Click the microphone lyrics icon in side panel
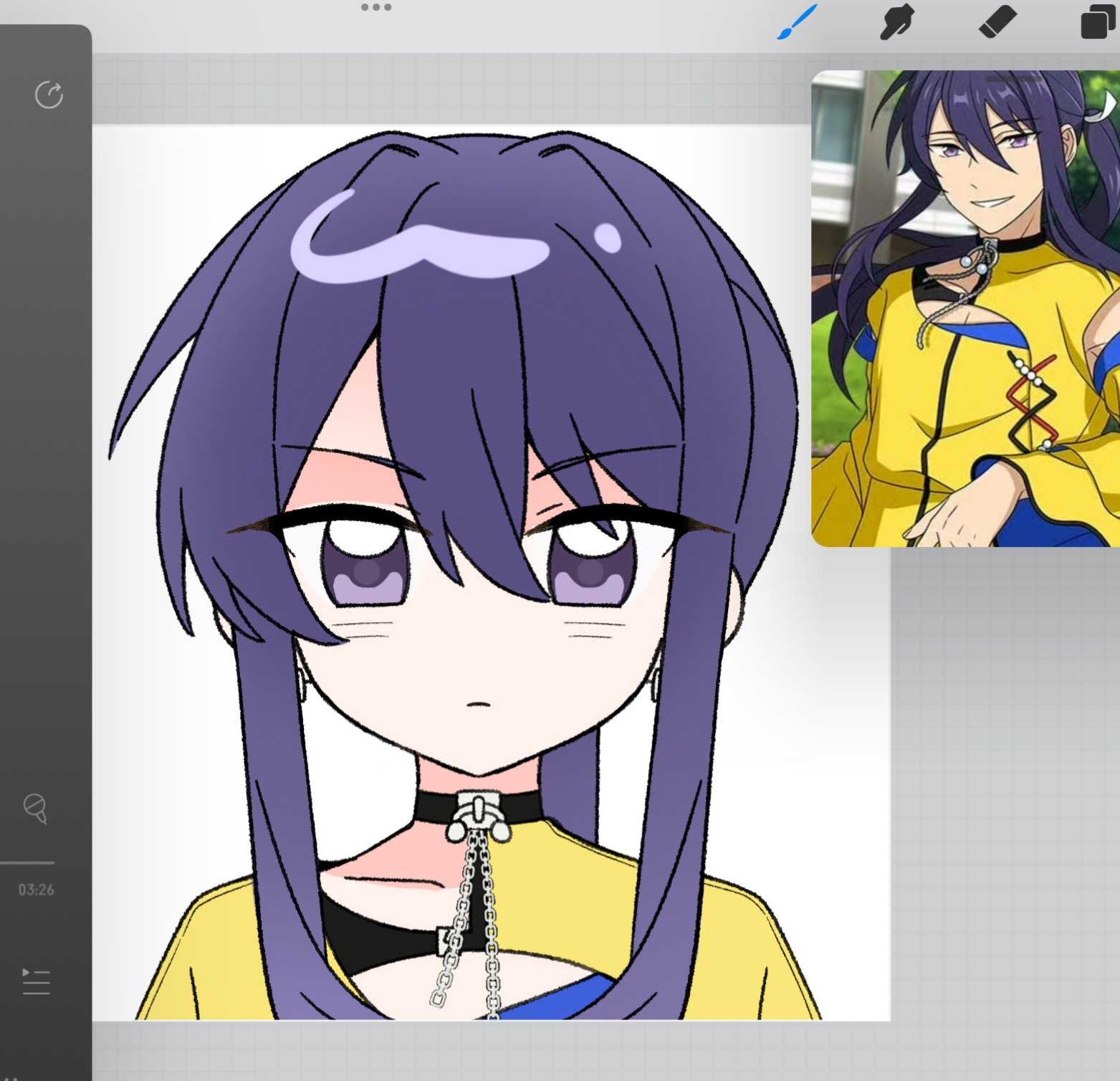The height and width of the screenshot is (1081, 1120). coord(35,808)
